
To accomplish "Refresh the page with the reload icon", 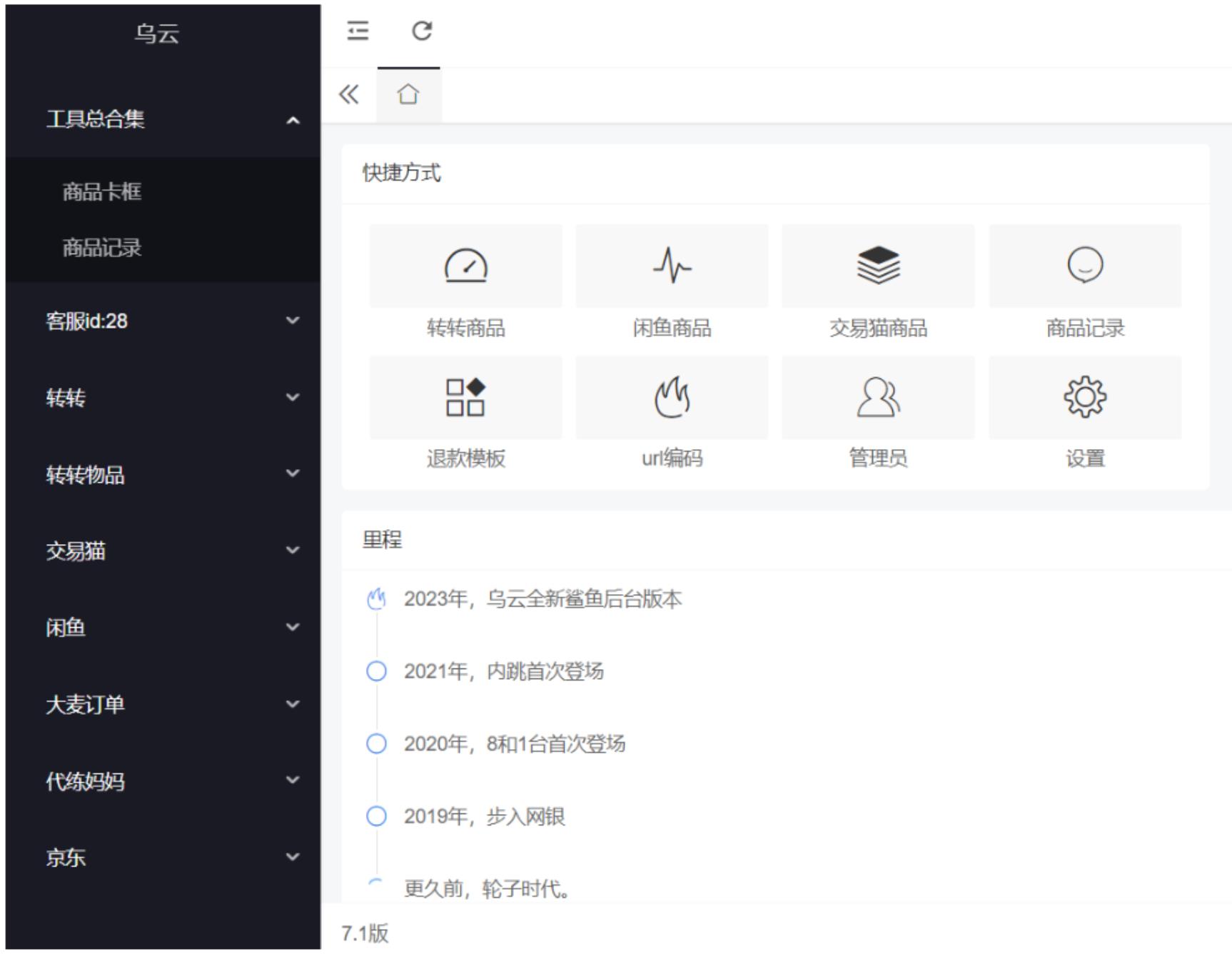I will (x=422, y=31).
